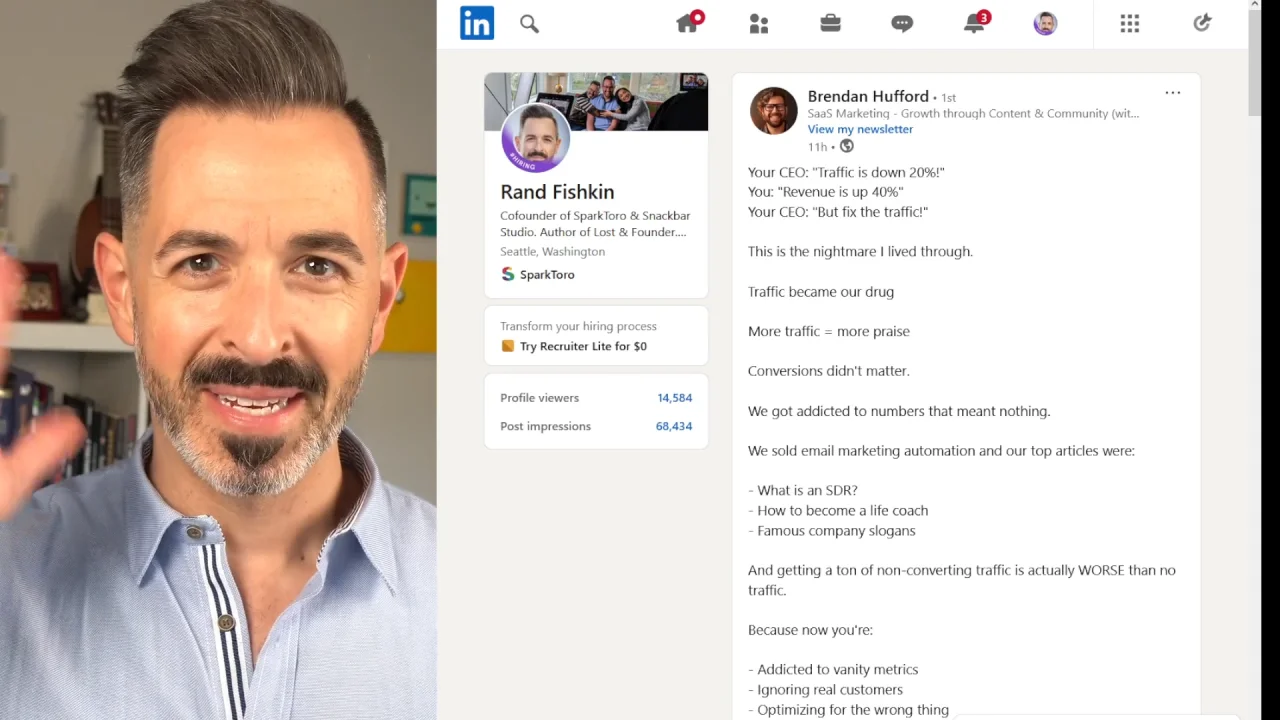Image resolution: width=1280 pixels, height=720 pixels.
Task: Click 'Transform your hiring process' text
Action: [x=578, y=326]
